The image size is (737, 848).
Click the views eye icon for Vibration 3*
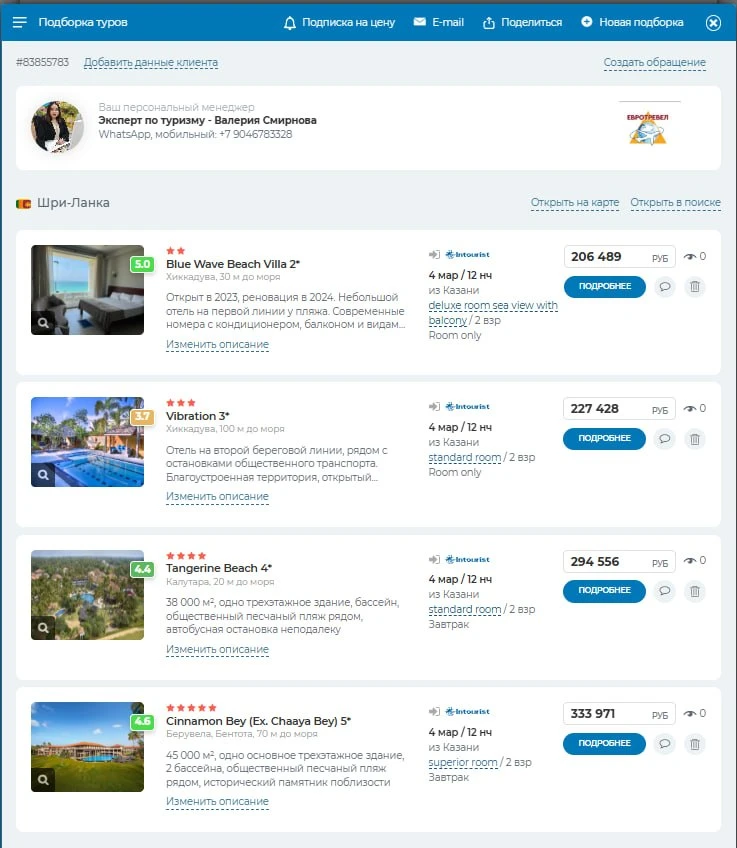689,408
